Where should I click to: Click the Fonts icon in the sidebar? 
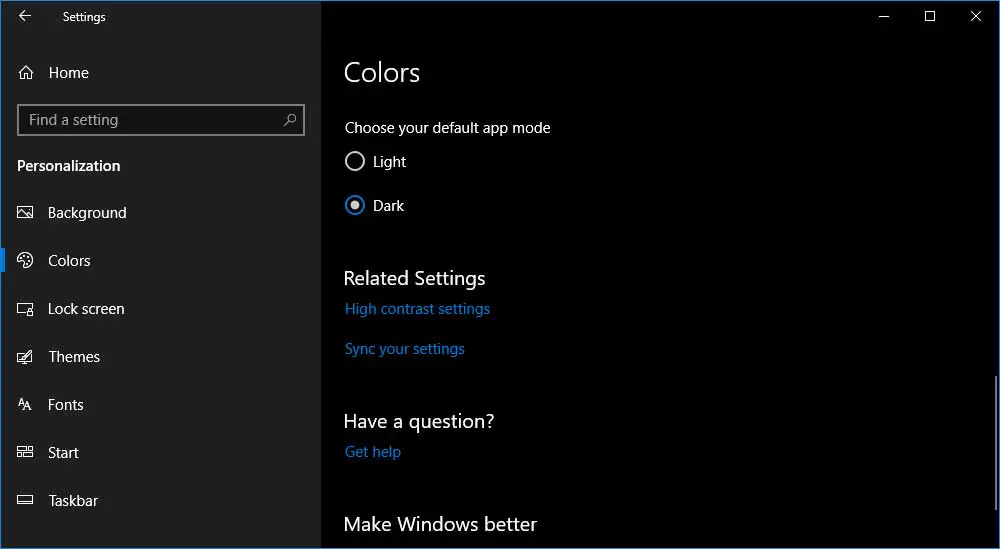coord(26,405)
